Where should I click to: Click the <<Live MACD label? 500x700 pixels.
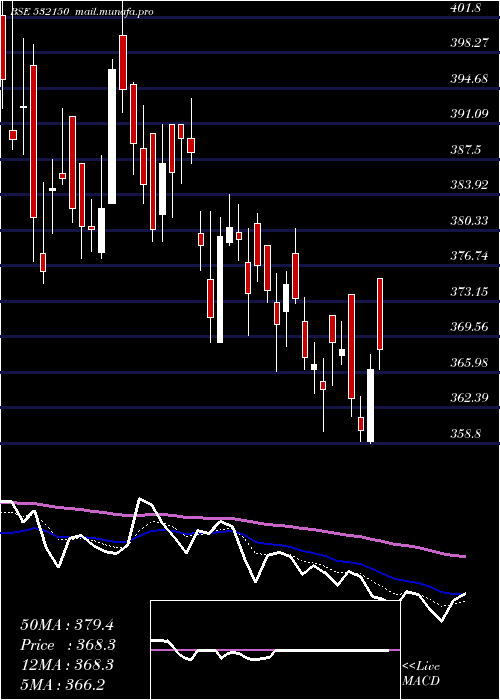(421, 674)
